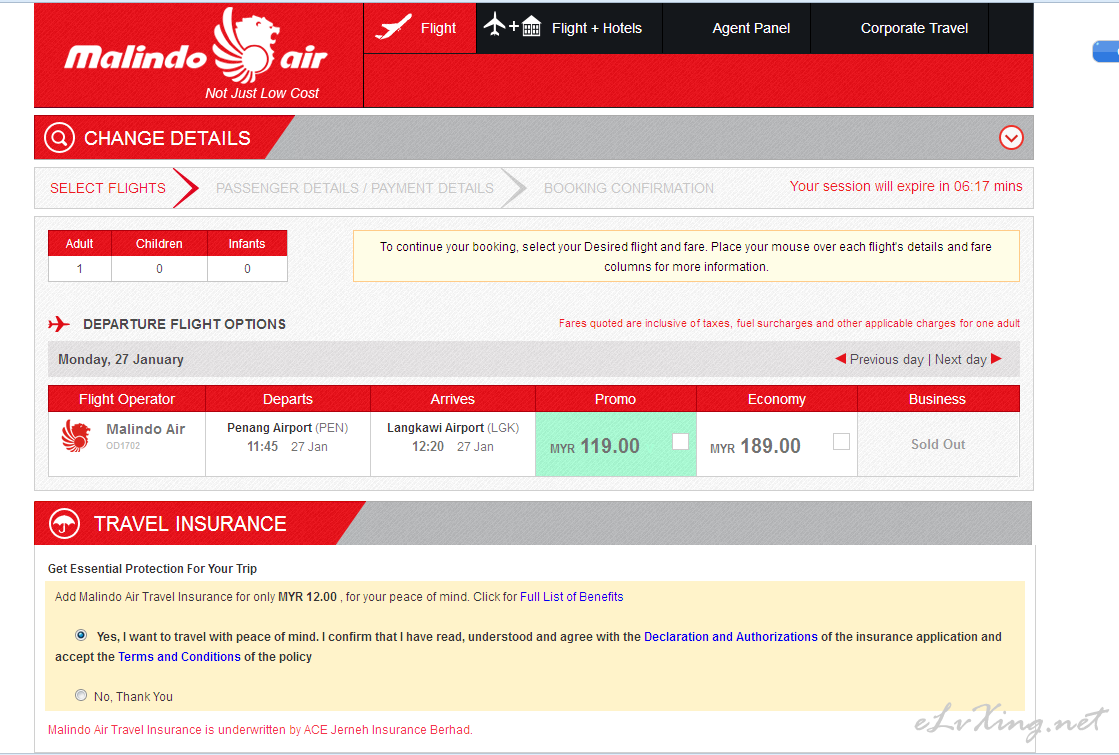Click the Adult passenger count value
The width and height of the screenshot is (1119, 755).
(79, 269)
